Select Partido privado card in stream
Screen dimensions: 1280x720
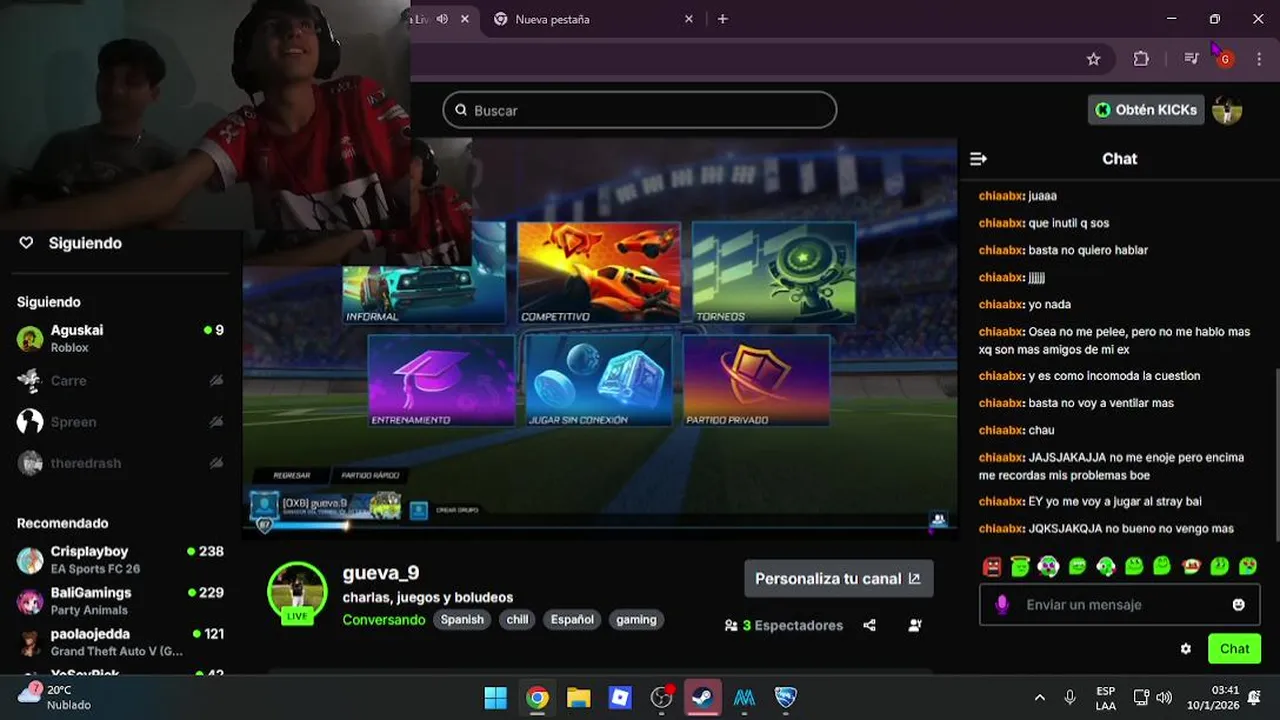(x=756, y=381)
